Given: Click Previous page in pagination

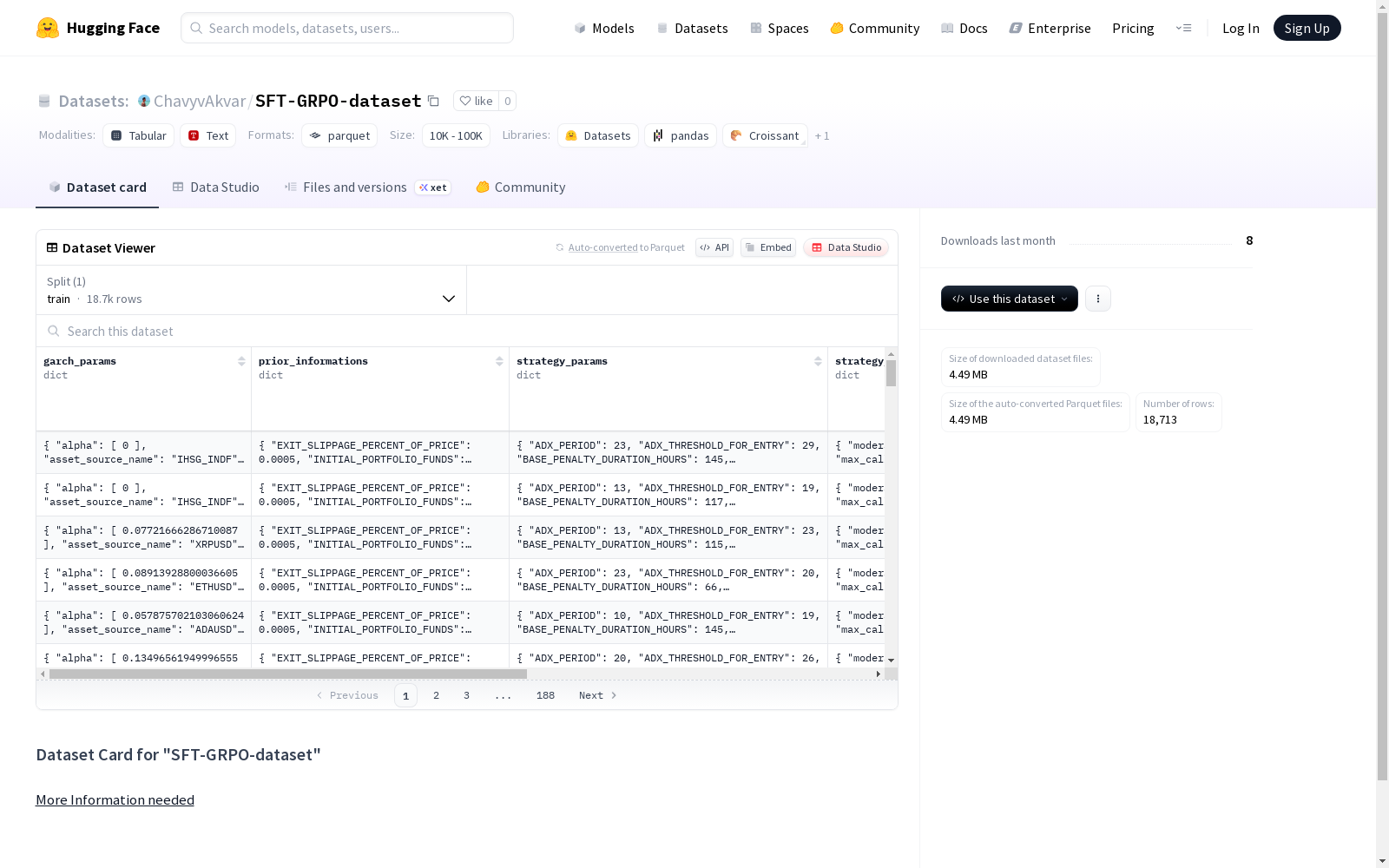Looking at the screenshot, I should tap(347, 695).
